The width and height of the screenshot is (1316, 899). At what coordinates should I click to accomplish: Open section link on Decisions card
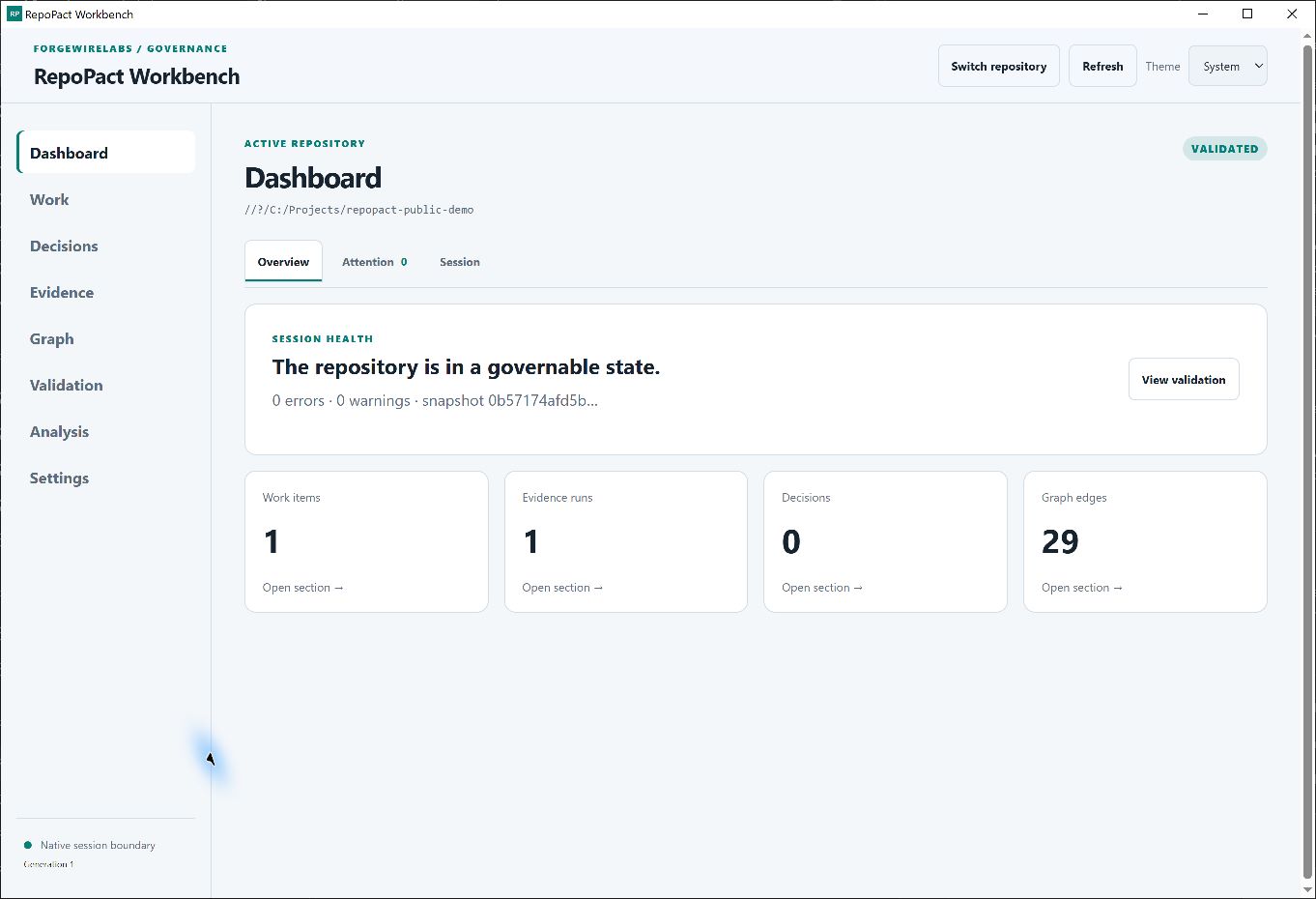822,588
